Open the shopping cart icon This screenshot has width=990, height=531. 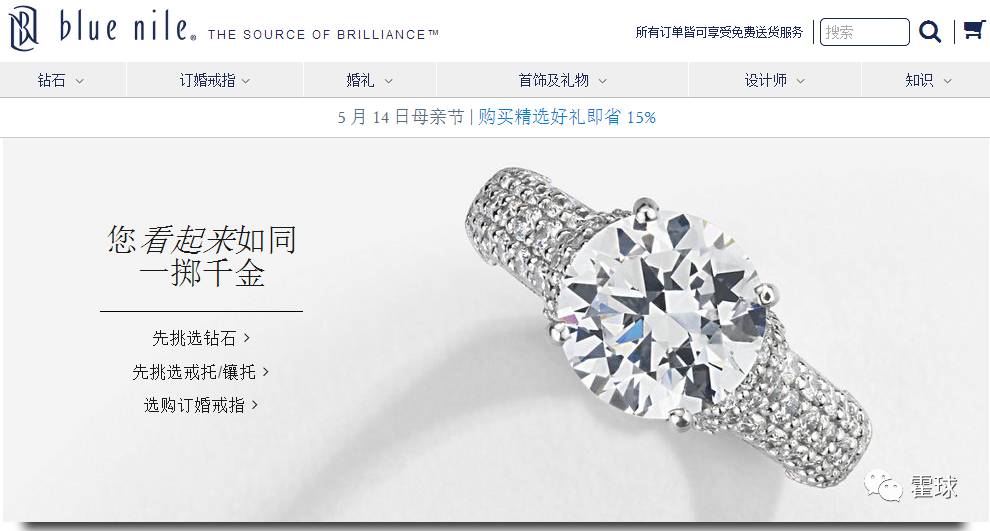974,30
